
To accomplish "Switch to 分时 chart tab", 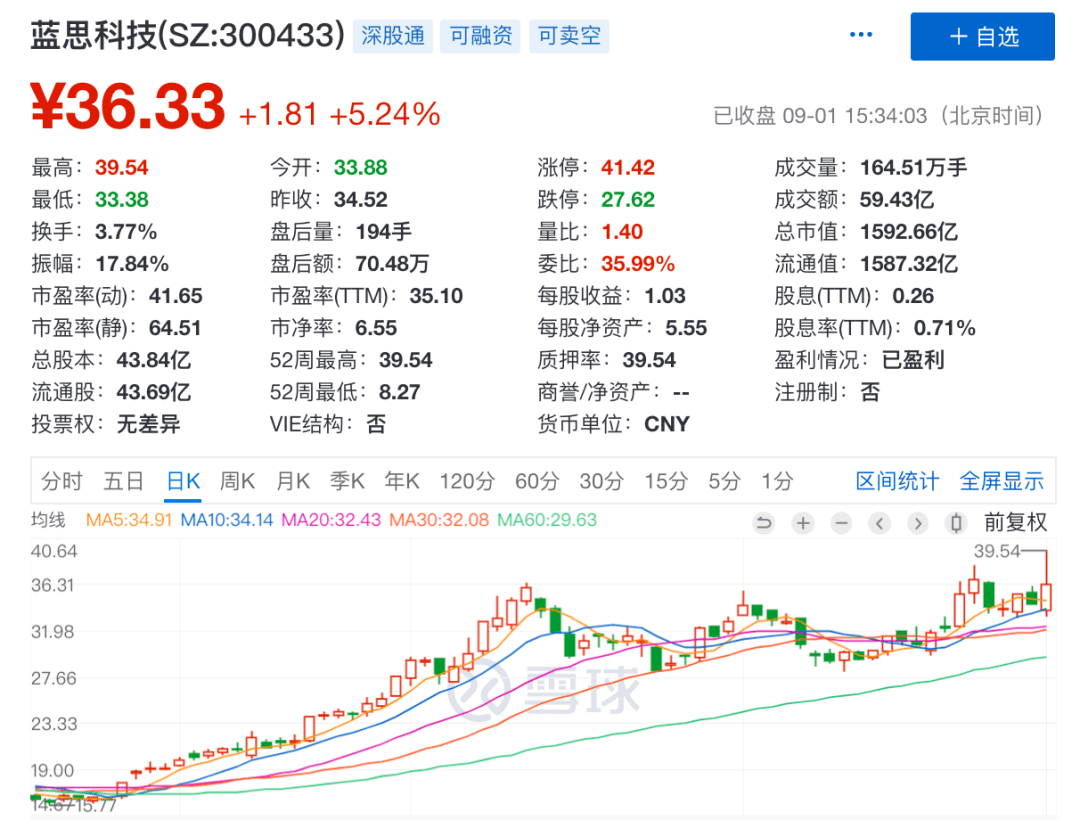I will coord(62,481).
